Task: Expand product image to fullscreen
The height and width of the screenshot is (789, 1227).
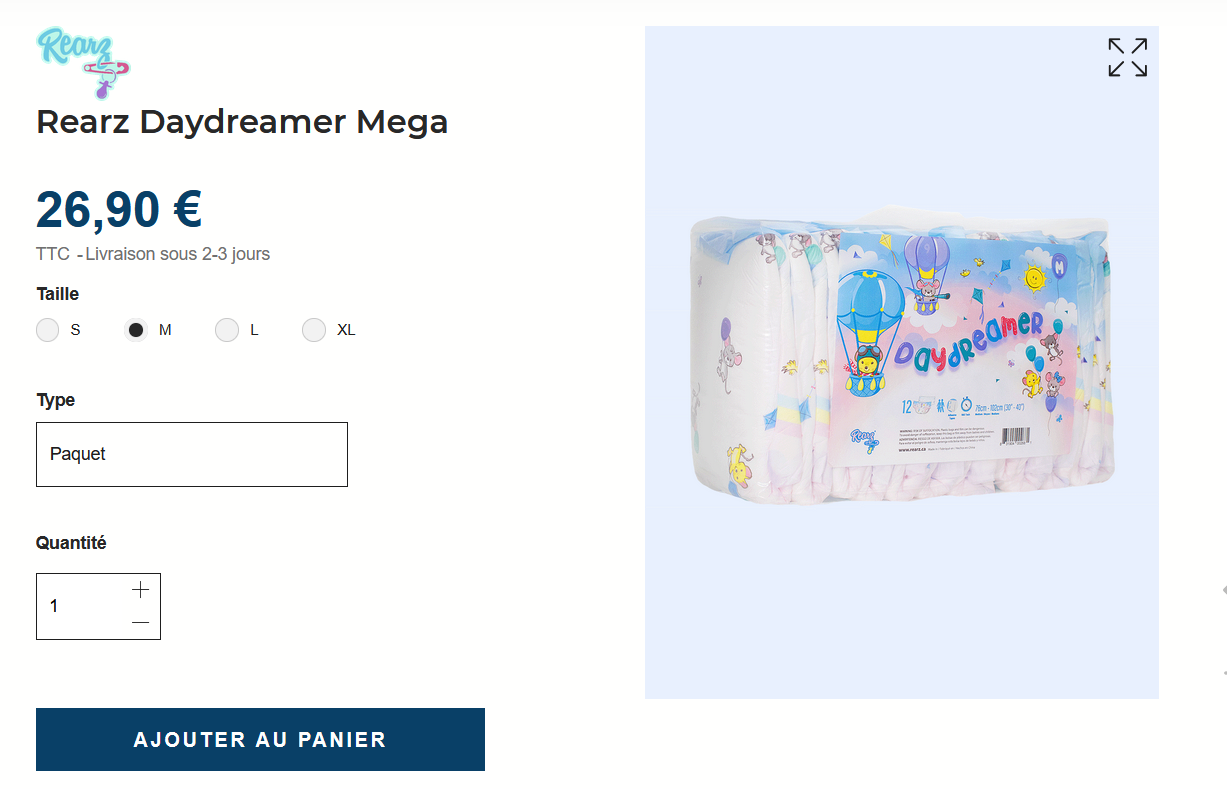Action: 1127,57
